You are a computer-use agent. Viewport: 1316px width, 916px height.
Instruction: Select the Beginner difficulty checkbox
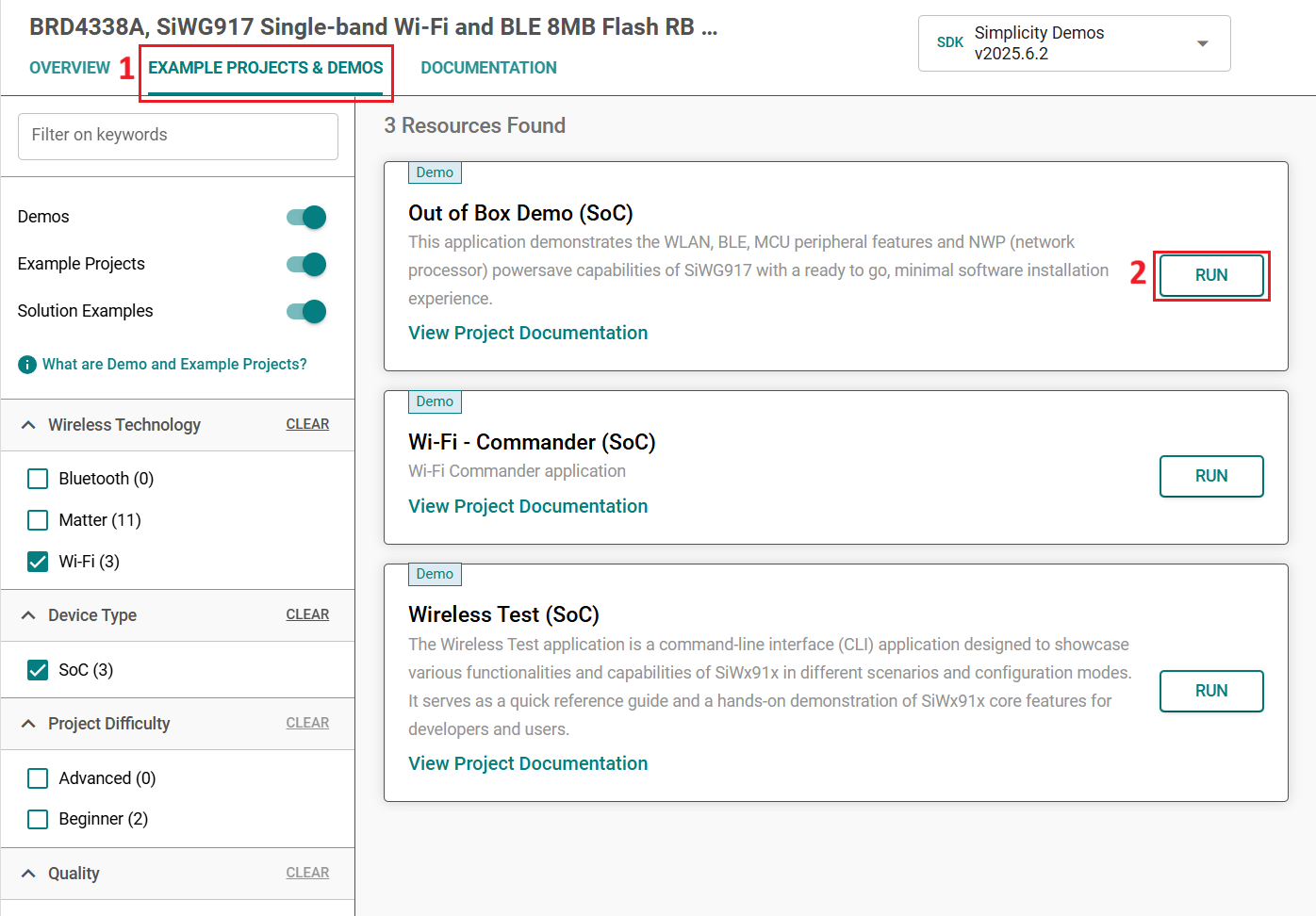(x=38, y=819)
